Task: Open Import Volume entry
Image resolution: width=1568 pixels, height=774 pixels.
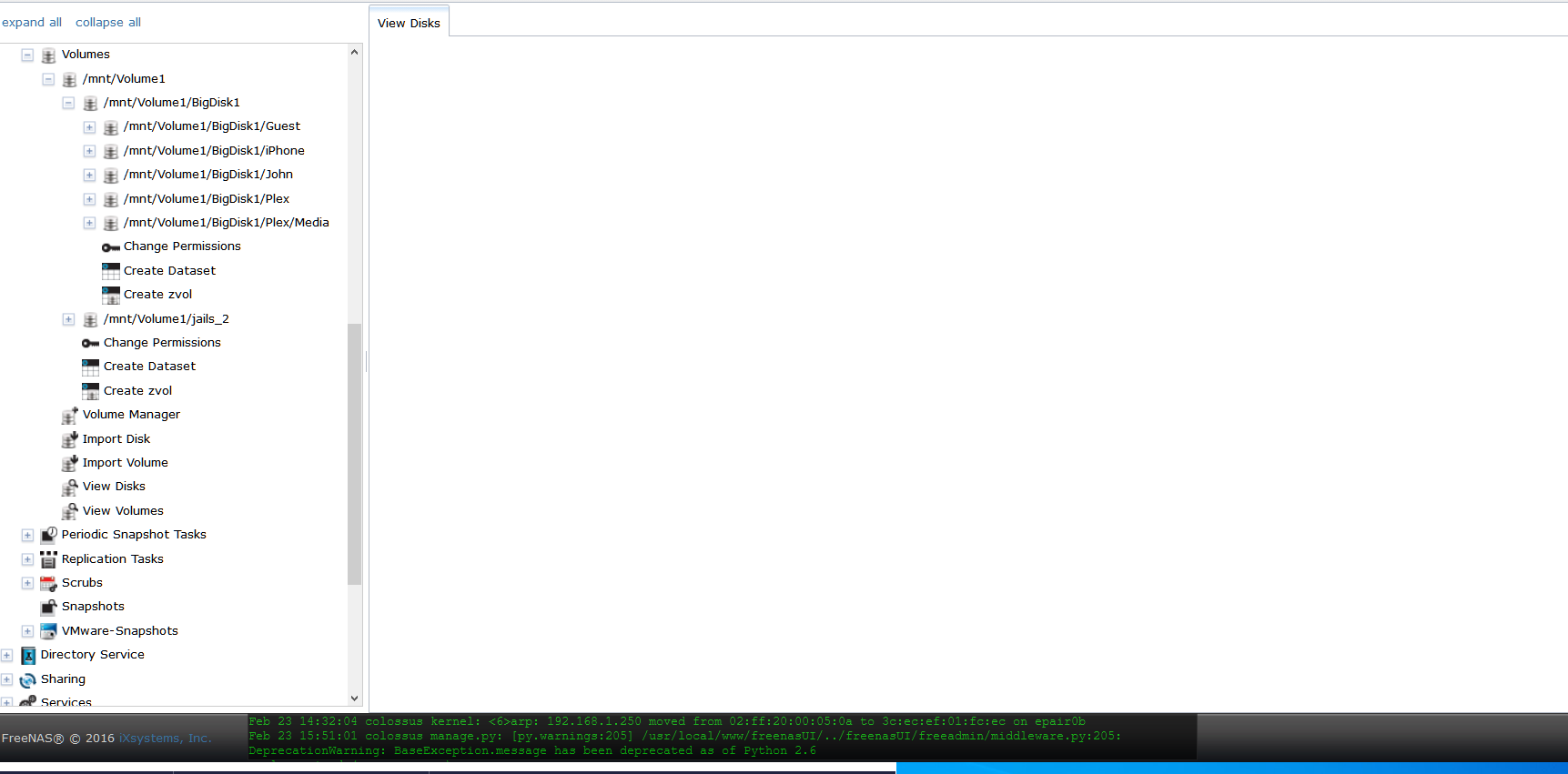Action: pos(125,463)
